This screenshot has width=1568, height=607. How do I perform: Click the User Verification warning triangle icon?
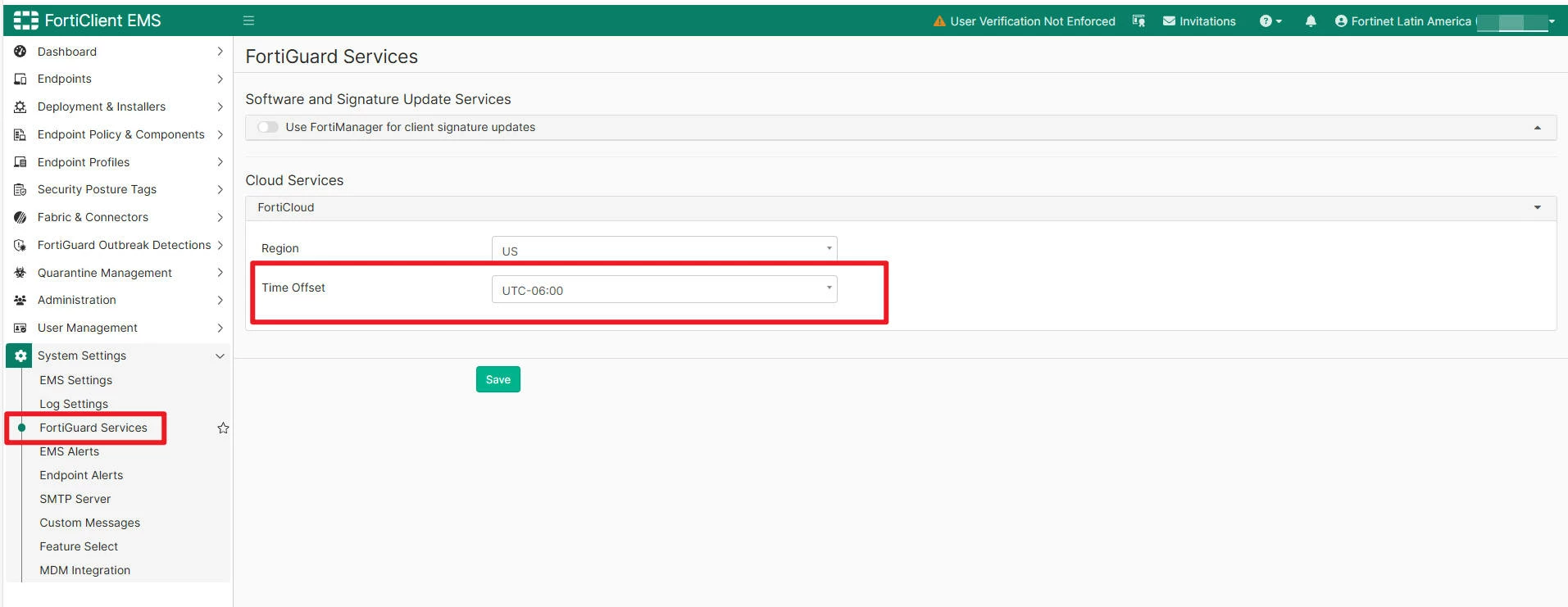coord(939,21)
